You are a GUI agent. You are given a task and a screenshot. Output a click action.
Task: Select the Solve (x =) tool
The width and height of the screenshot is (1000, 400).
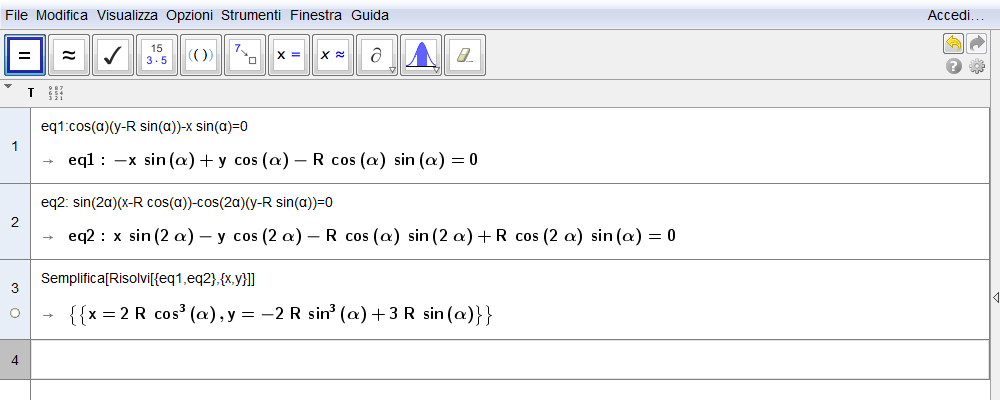click(x=289, y=55)
